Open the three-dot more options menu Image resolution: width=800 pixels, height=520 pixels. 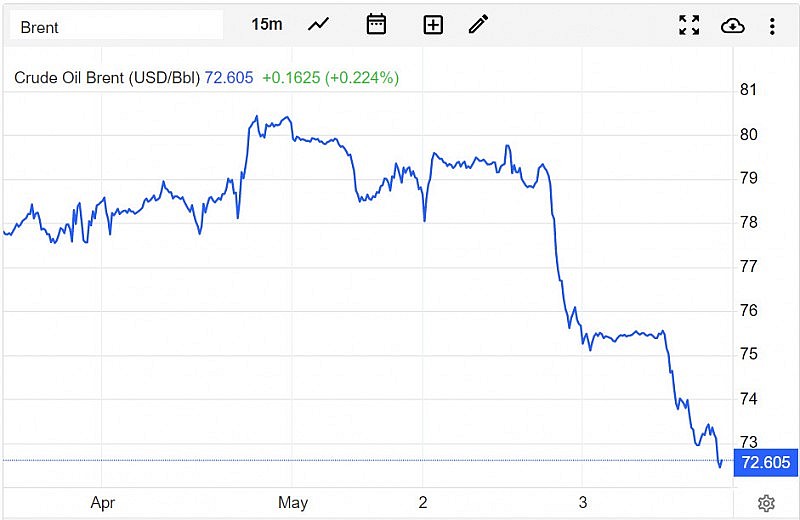[772, 25]
